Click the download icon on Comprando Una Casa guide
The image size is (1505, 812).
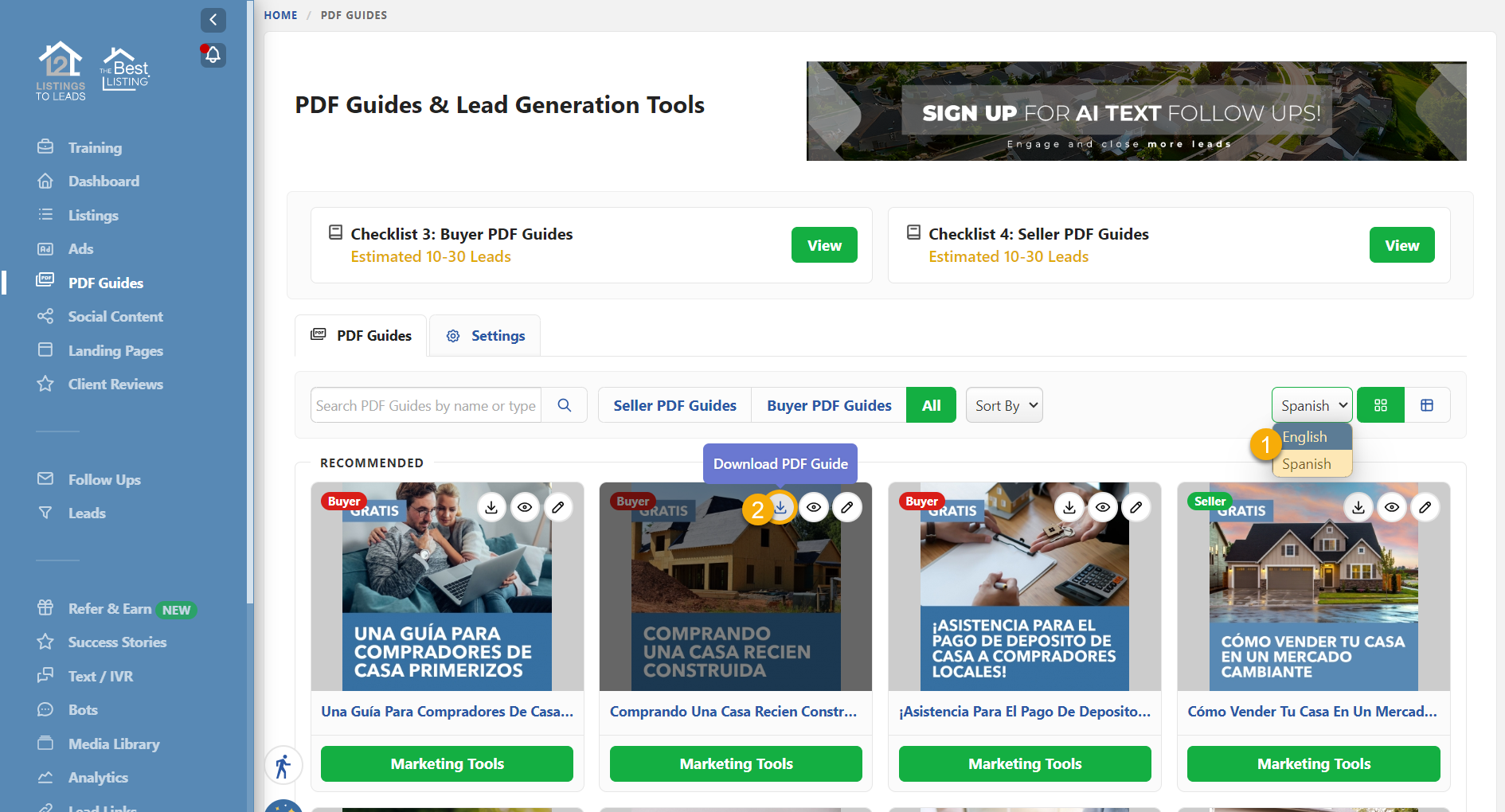780,507
